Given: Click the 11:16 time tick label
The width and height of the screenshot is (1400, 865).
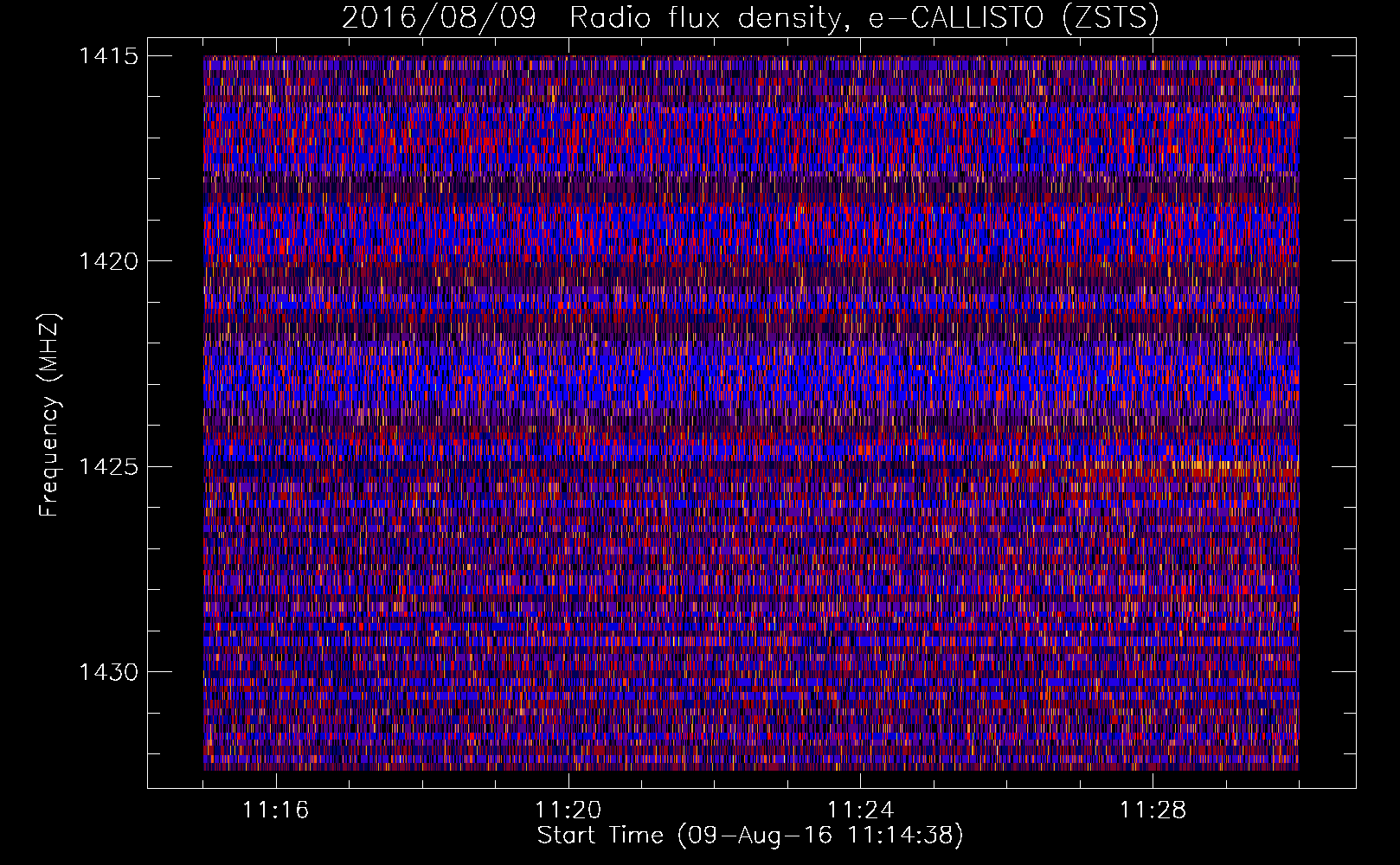Looking at the screenshot, I should 275,811.
